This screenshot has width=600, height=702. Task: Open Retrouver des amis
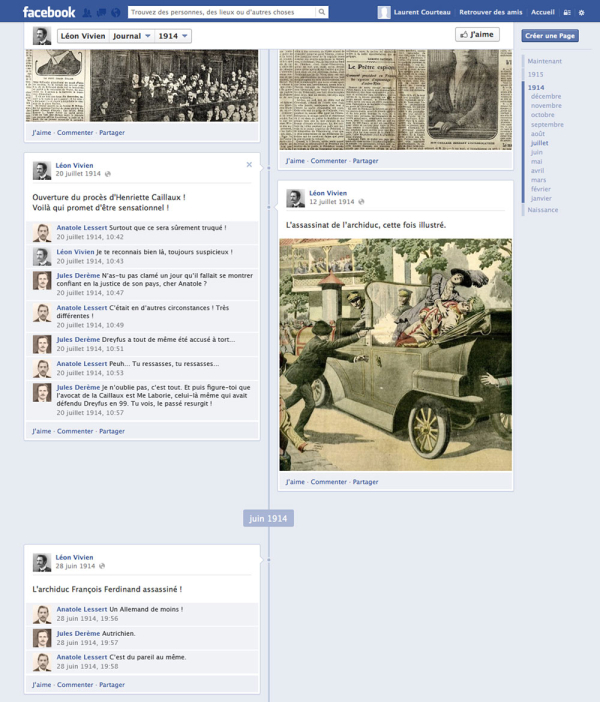[491, 13]
